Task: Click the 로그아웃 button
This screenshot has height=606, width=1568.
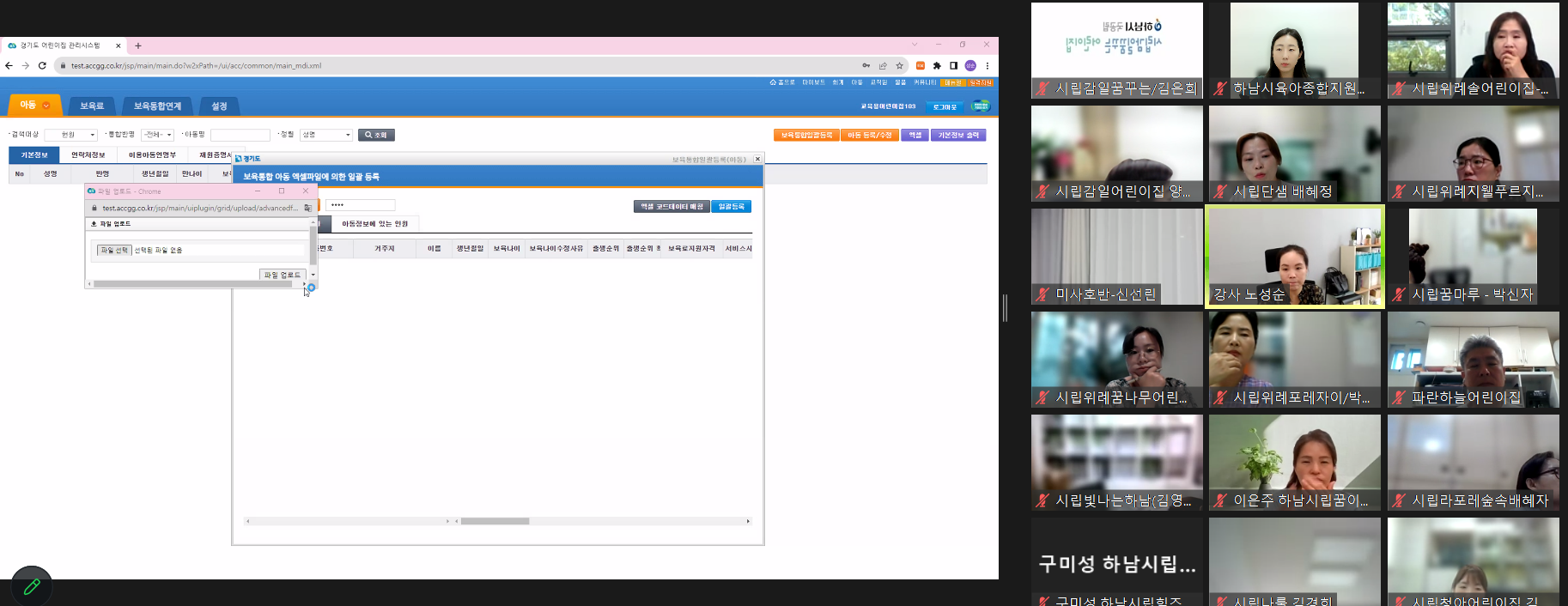Action: pyautogui.click(x=945, y=106)
